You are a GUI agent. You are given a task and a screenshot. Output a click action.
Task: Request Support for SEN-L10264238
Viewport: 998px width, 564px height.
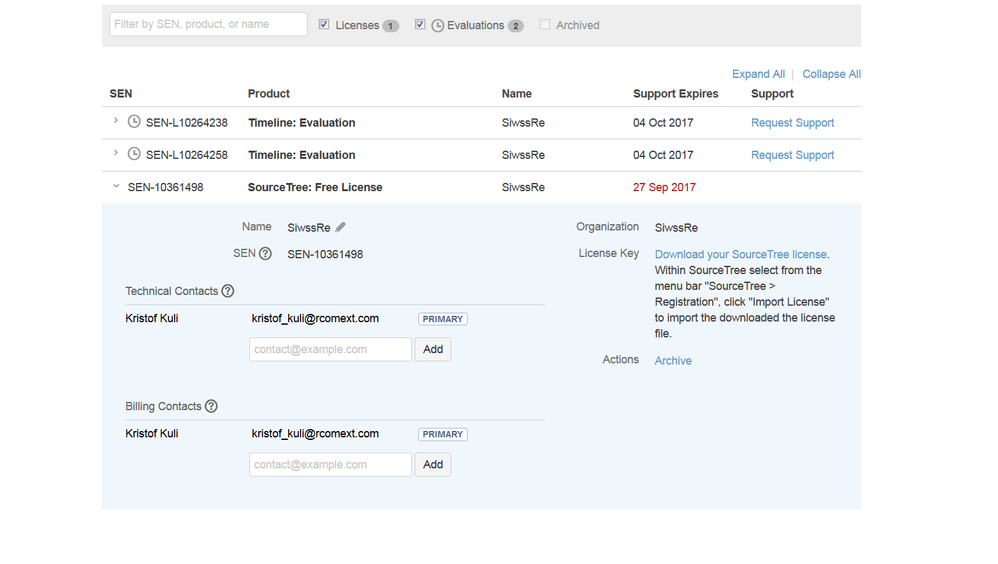click(792, 123)
